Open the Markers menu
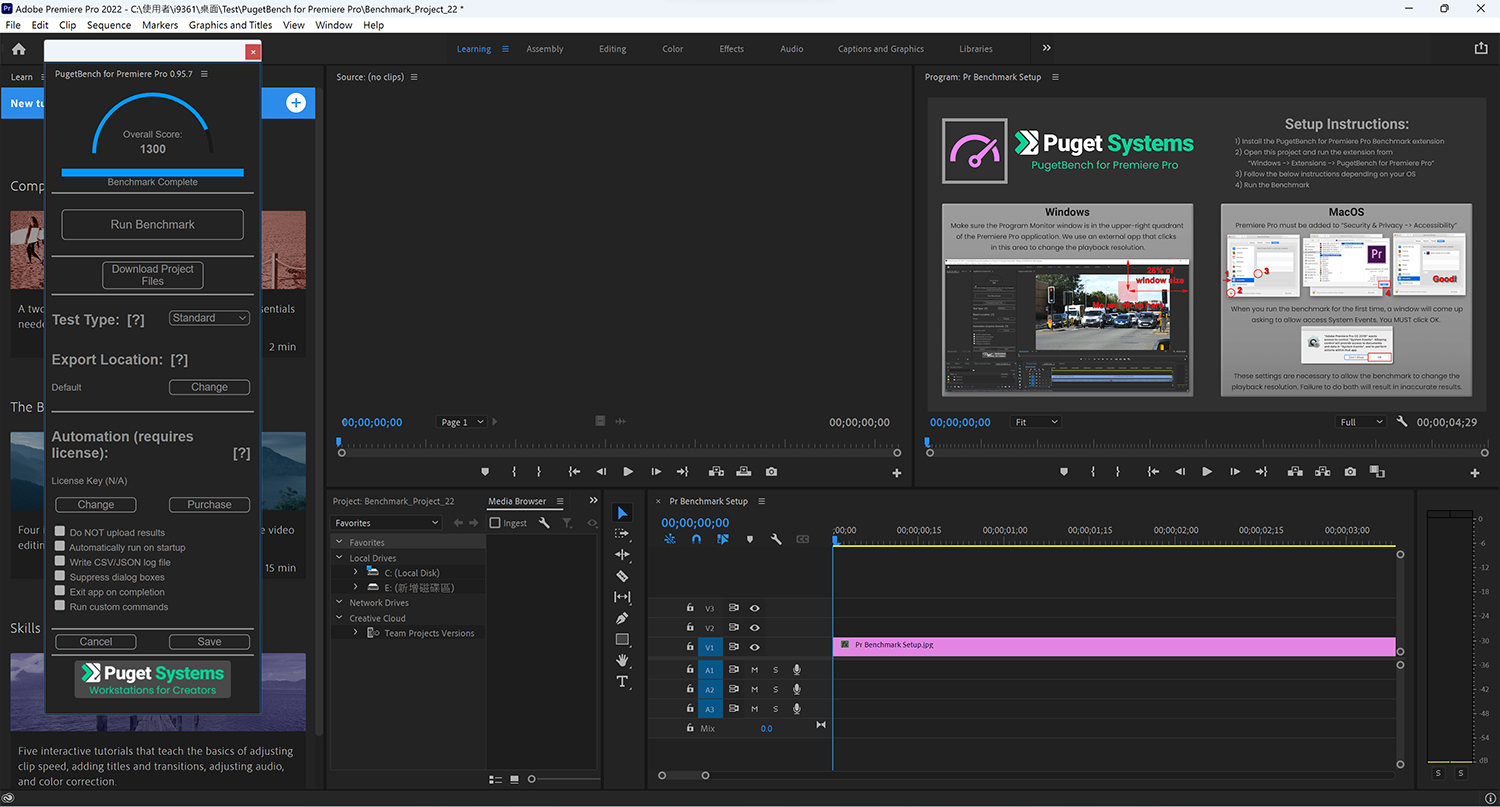The height and width of the screenshot is (807, 1500). (x=160, y=25)
